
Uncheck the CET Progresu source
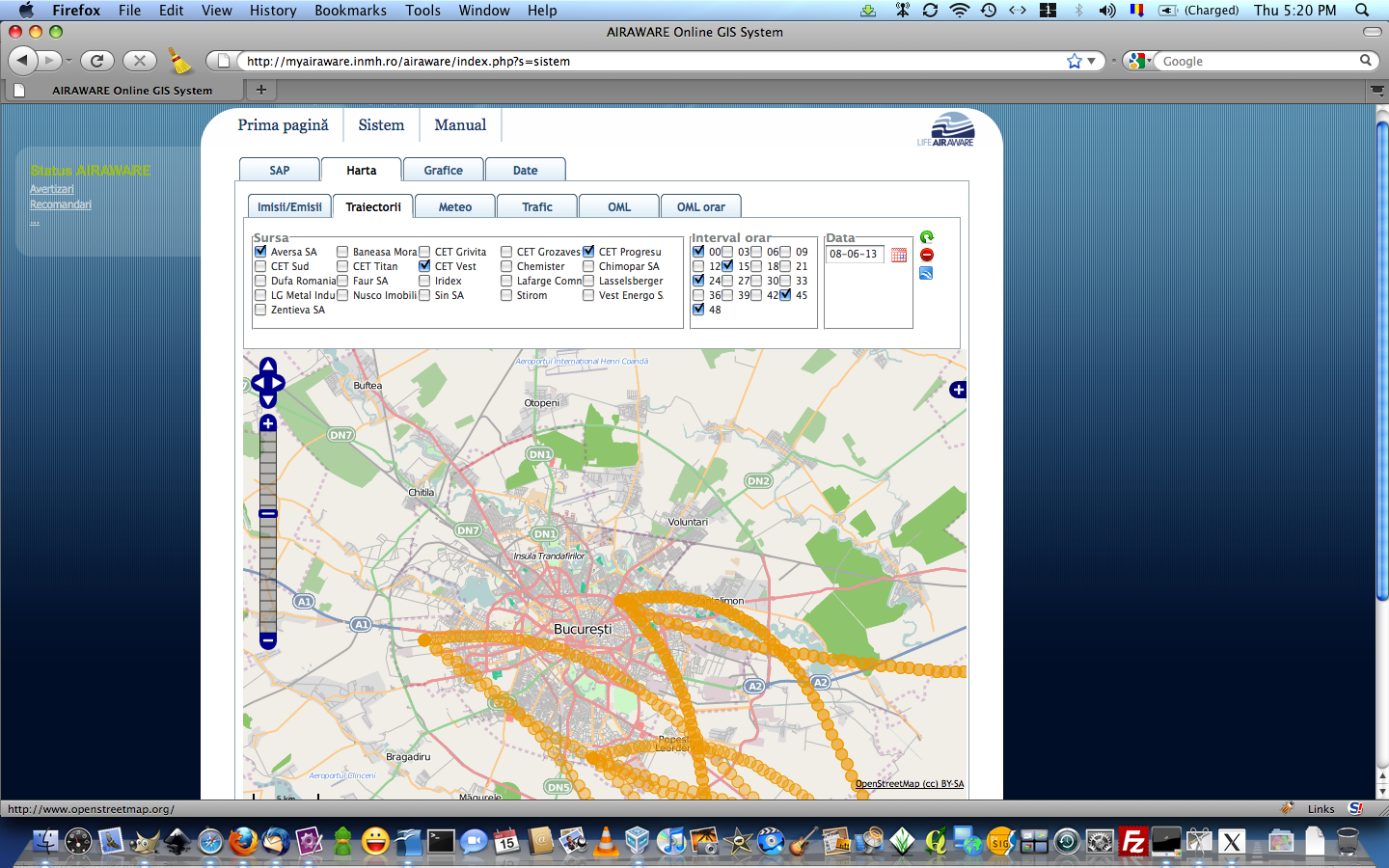click(588, 252)
